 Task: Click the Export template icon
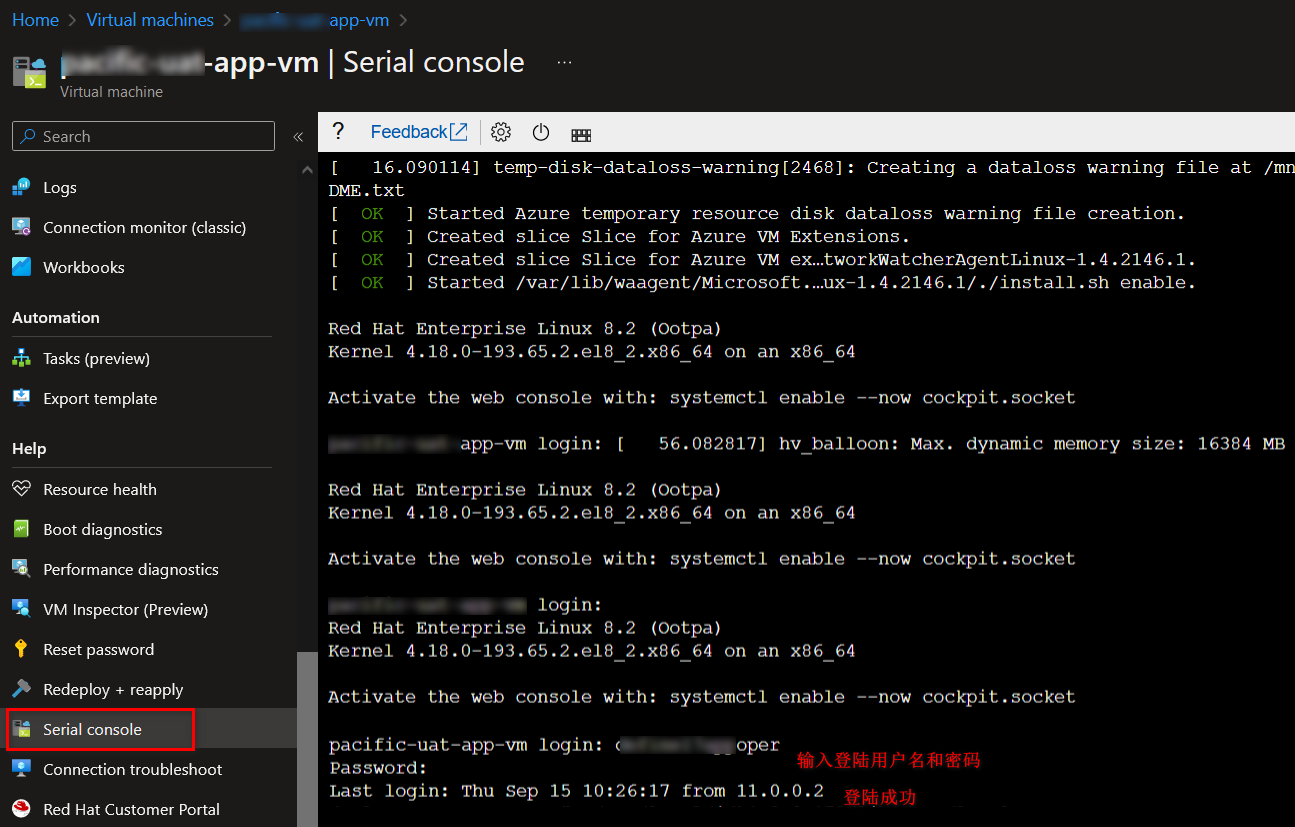tap(21, 398)
